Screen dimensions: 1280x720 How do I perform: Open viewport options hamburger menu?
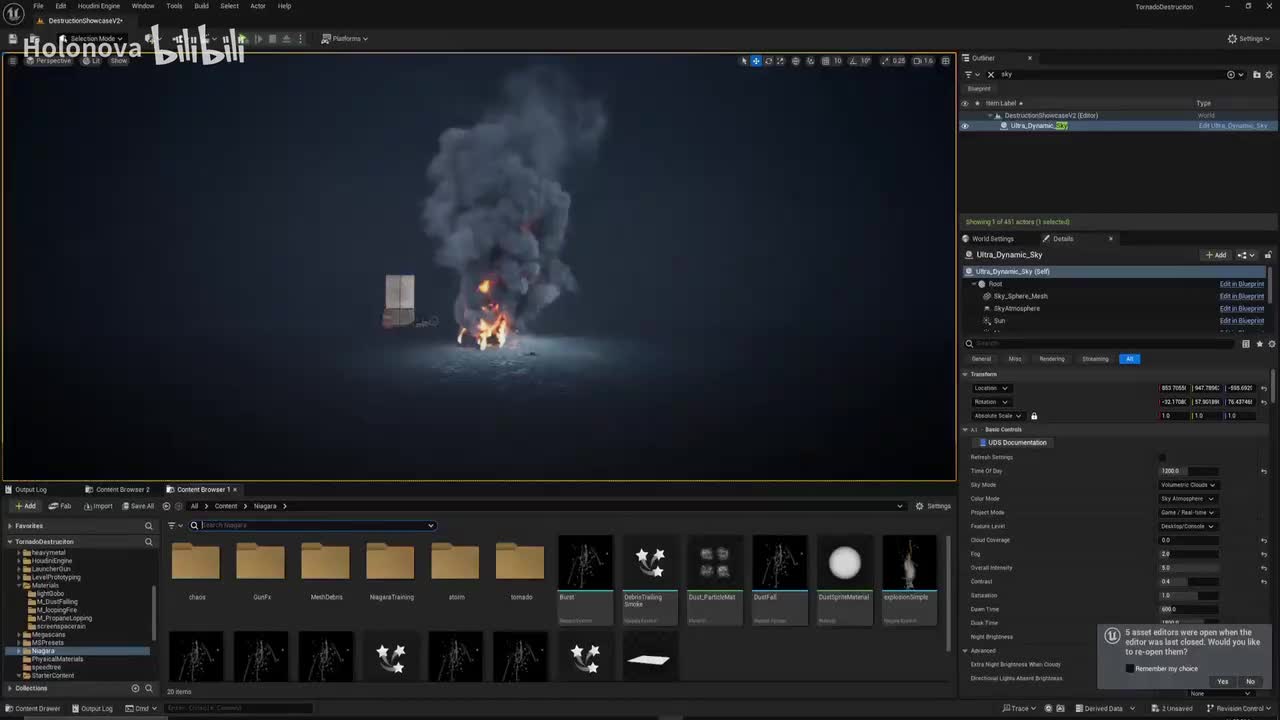pos(13,61)
